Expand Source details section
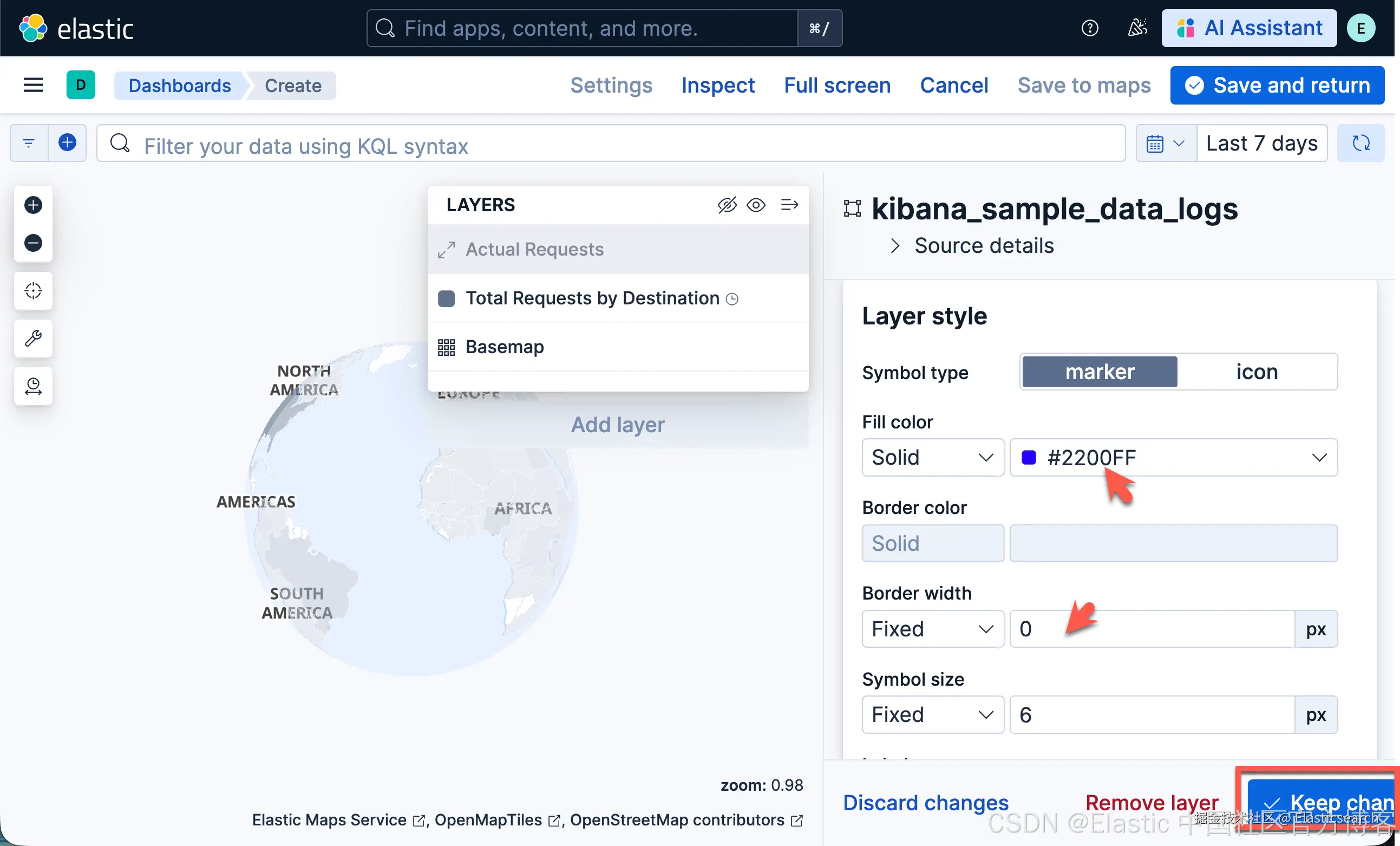 [x=984, y=245]
